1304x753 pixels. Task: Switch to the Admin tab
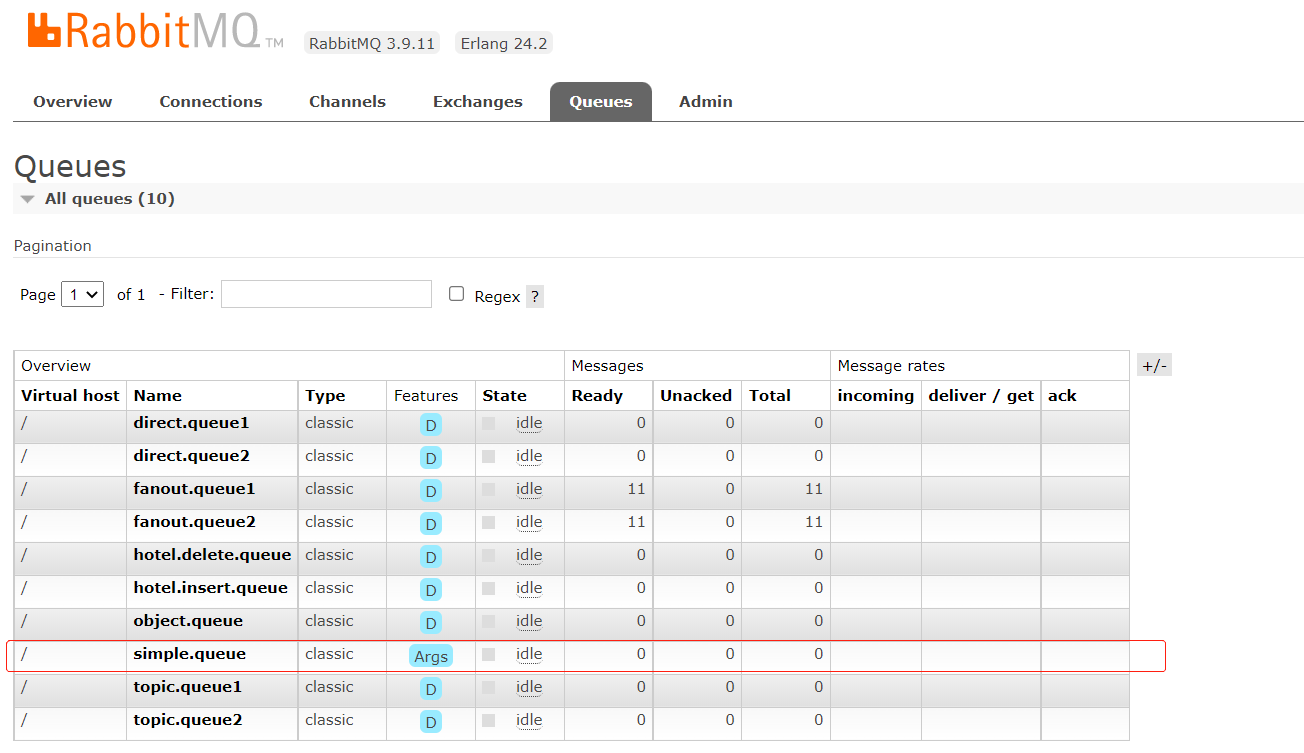pyautogui.click(x=706, y=102)
